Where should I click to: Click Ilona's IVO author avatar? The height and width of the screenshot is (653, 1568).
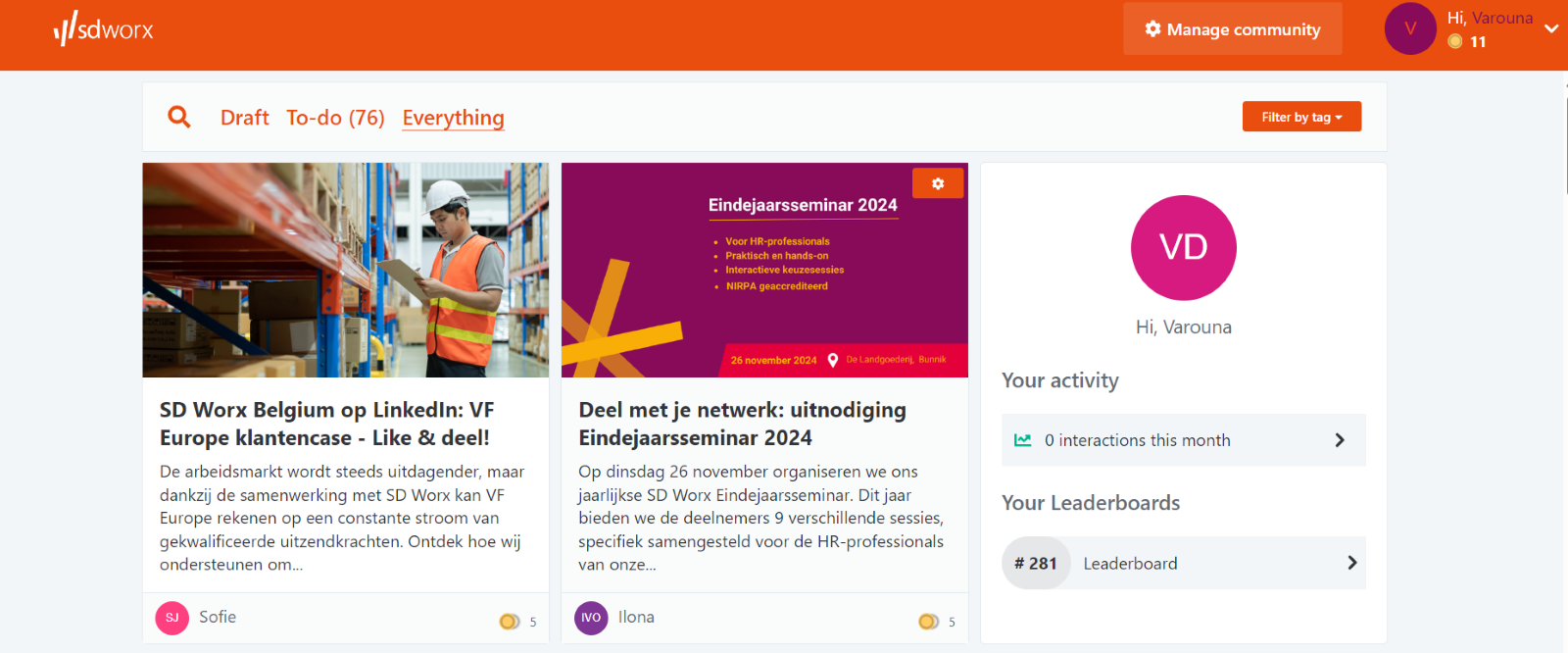pyautogui.click(x=591, y=618)
